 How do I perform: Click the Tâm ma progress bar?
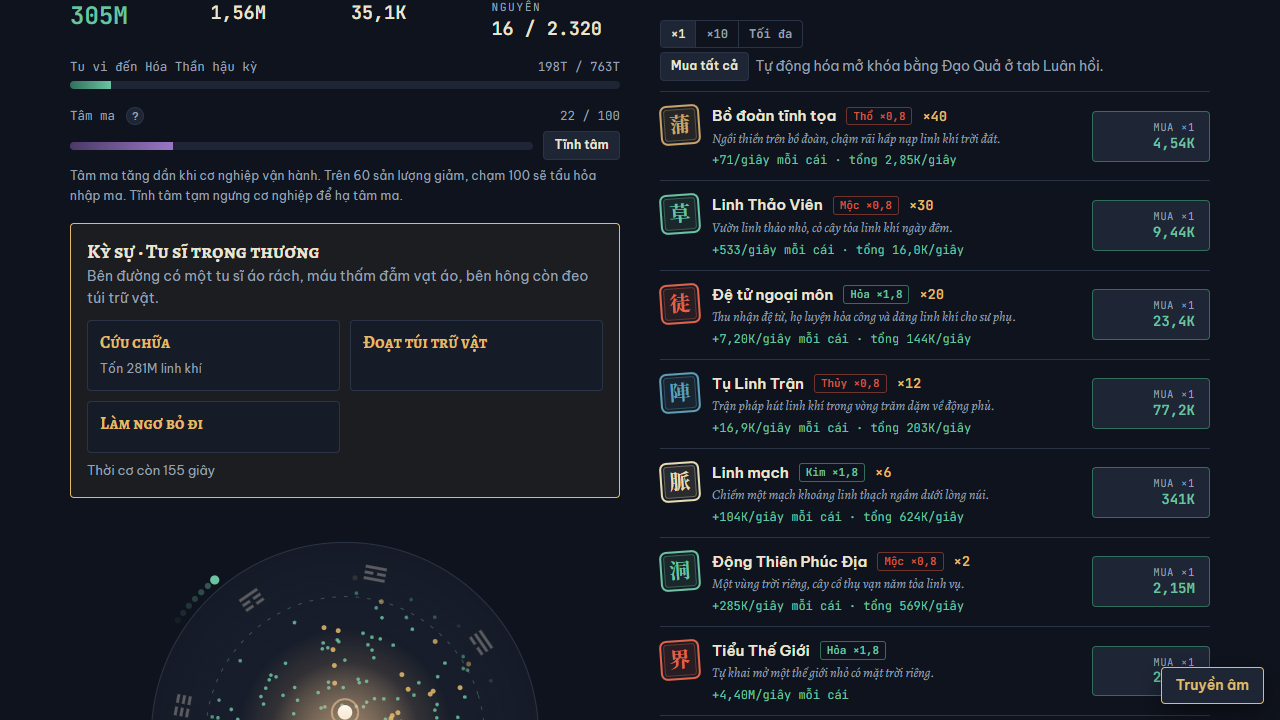coord(301,146)
